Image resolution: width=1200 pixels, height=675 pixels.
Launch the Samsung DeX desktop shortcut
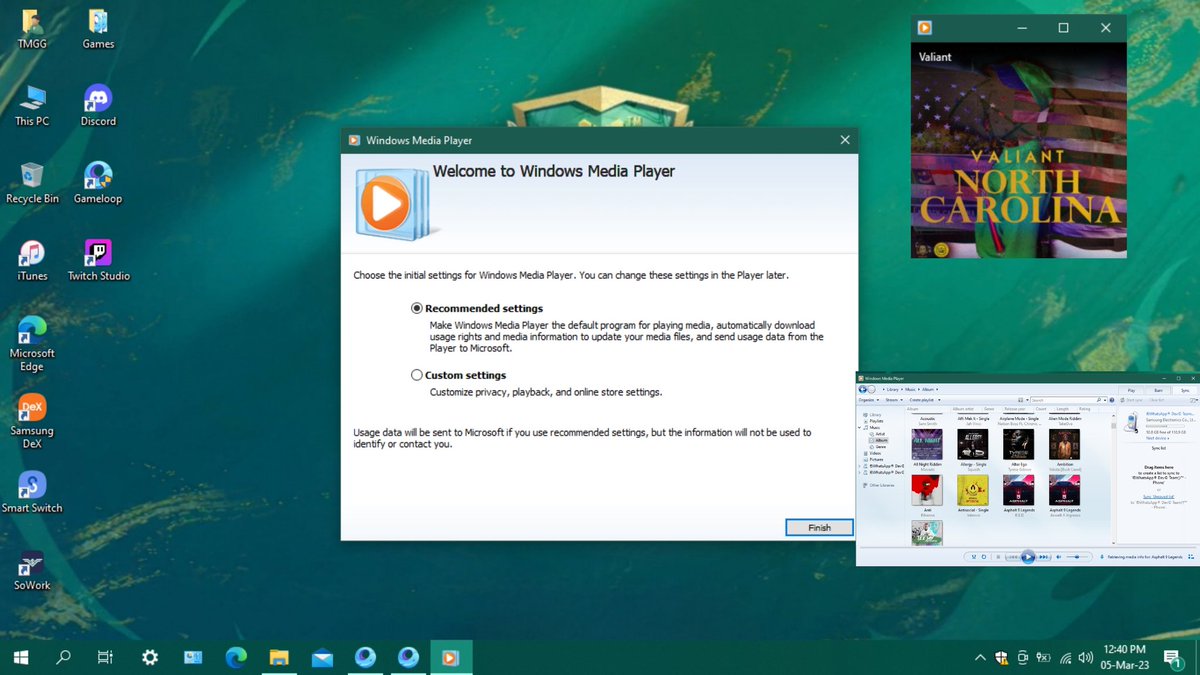click(x=32, y=421)
